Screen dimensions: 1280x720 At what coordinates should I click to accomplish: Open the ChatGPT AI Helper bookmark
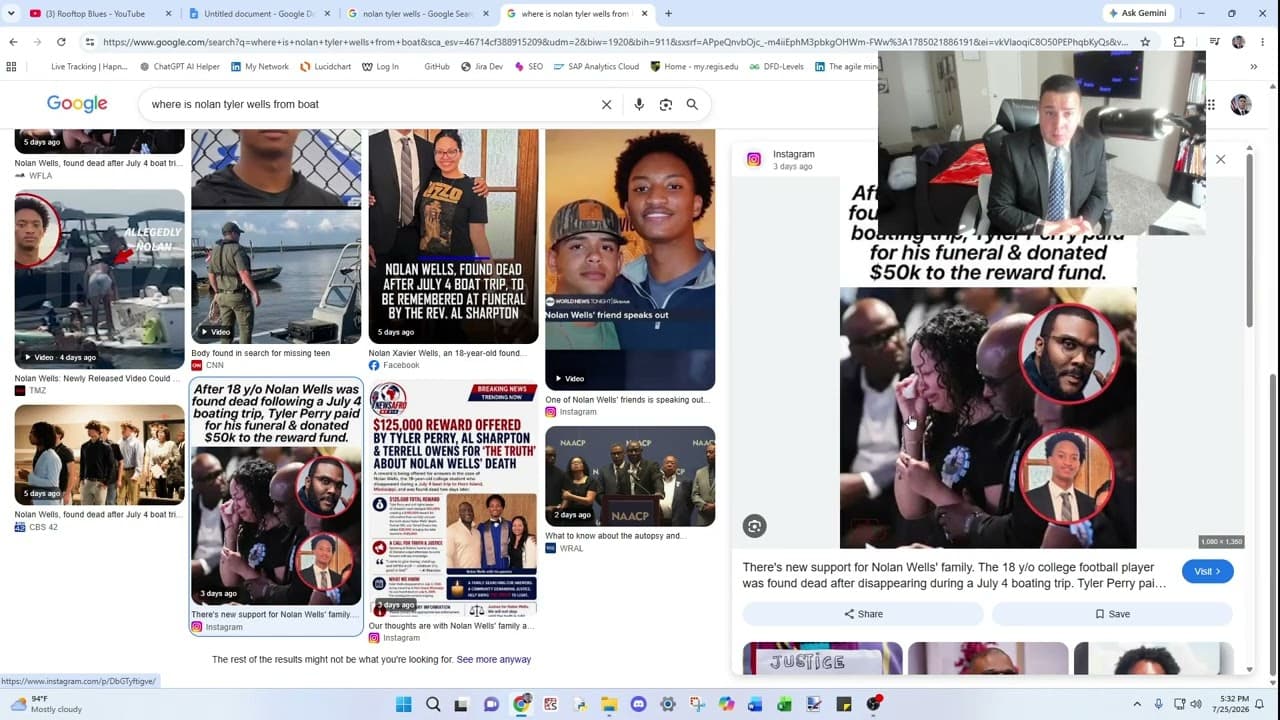(x=180, y=67)
